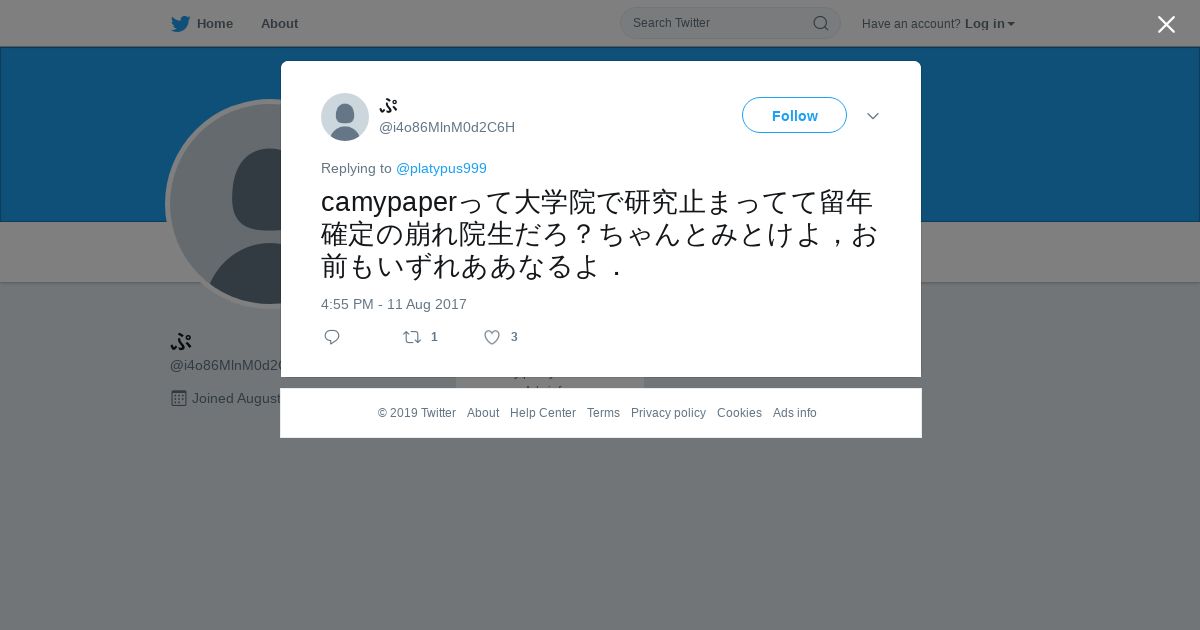Retweet this tweet using the retweet icon
Image resolution: width=1200 pixels, height=630 pixels.
[x=412, y=337]
